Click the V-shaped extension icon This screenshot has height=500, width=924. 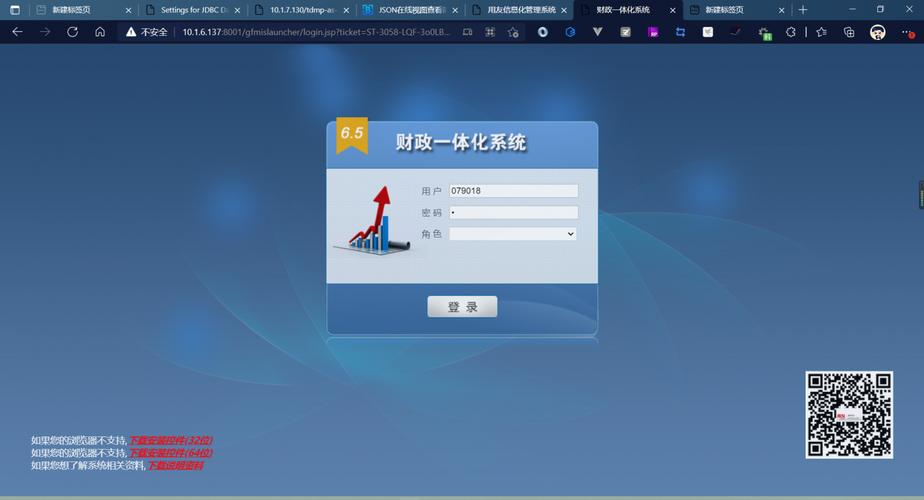(598, 32)
